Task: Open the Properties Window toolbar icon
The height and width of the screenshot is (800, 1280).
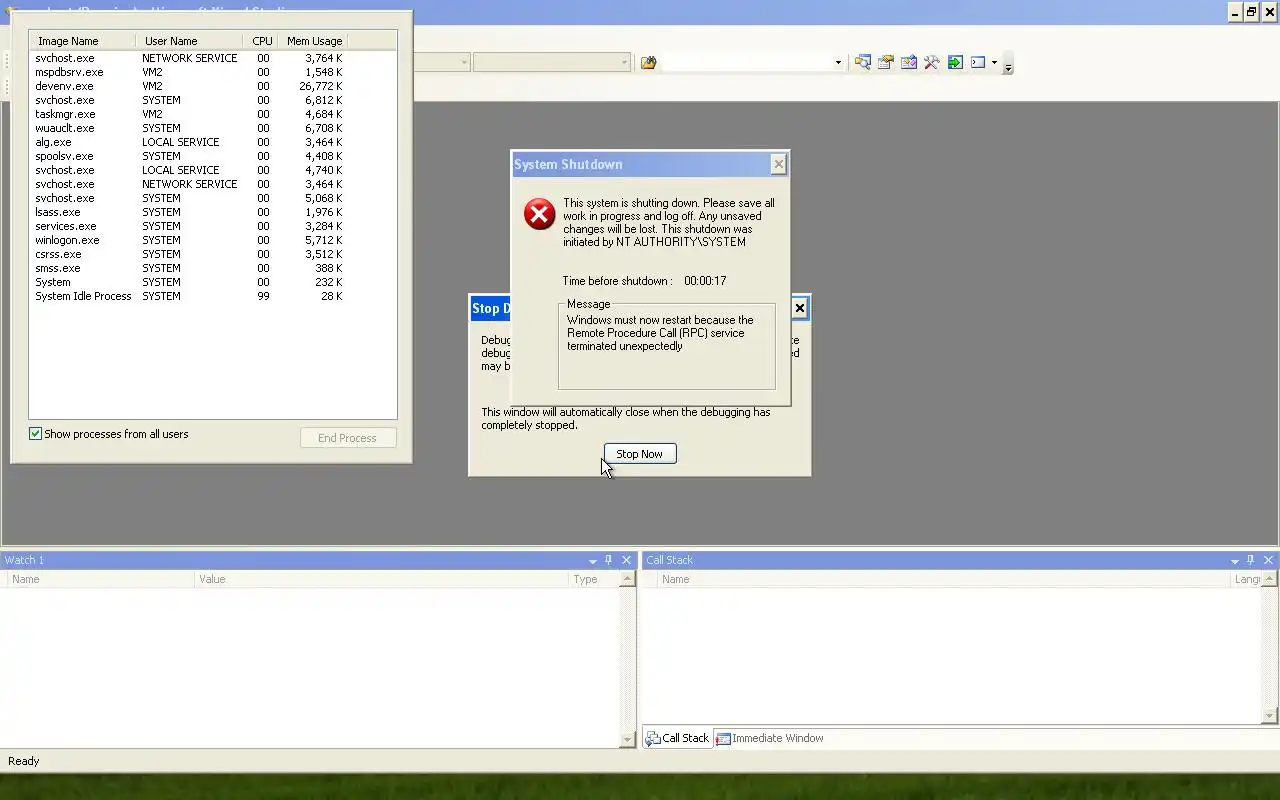Action: (886, 62)
